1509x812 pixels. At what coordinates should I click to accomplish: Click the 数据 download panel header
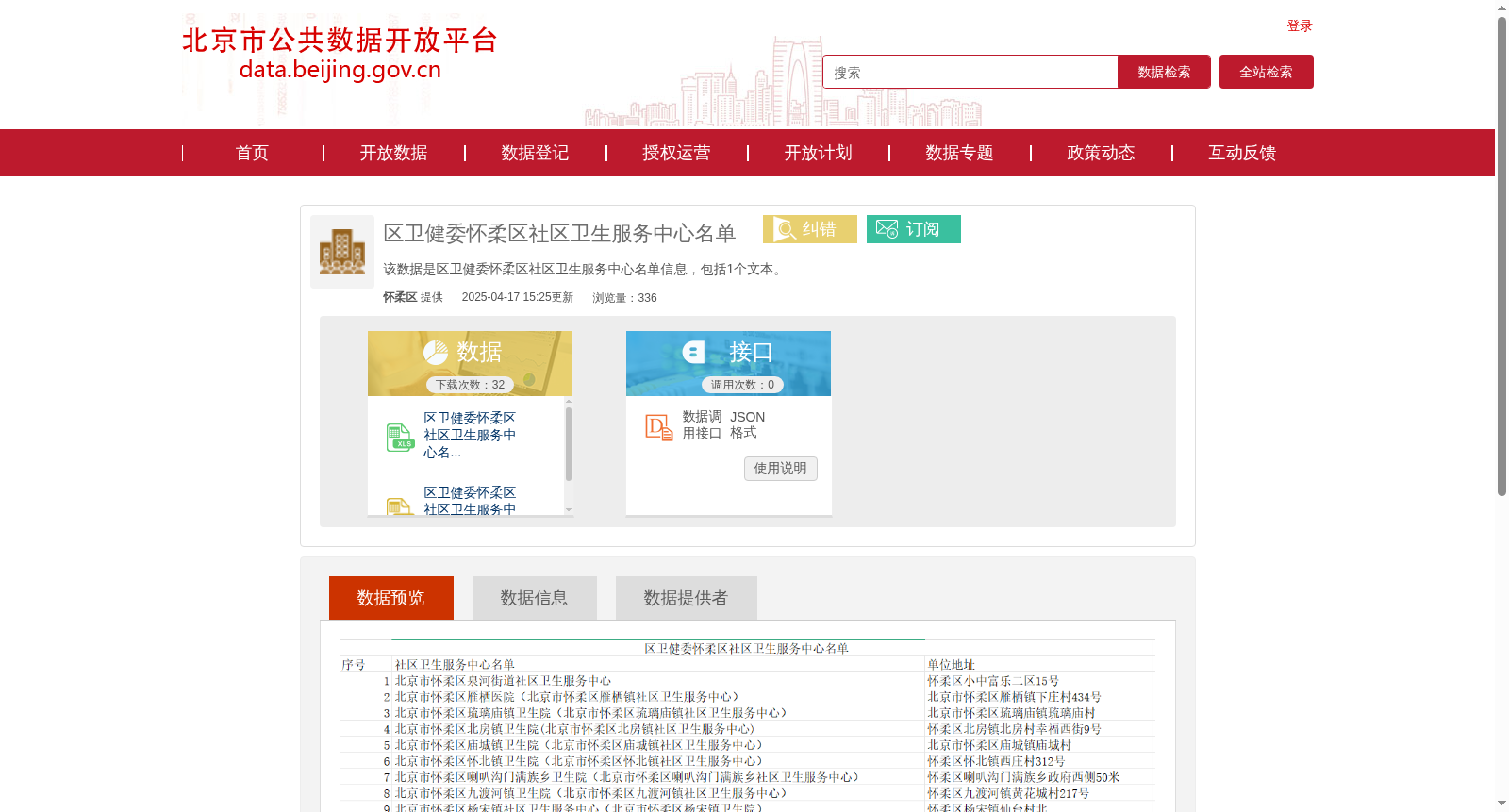coord(470,363)
